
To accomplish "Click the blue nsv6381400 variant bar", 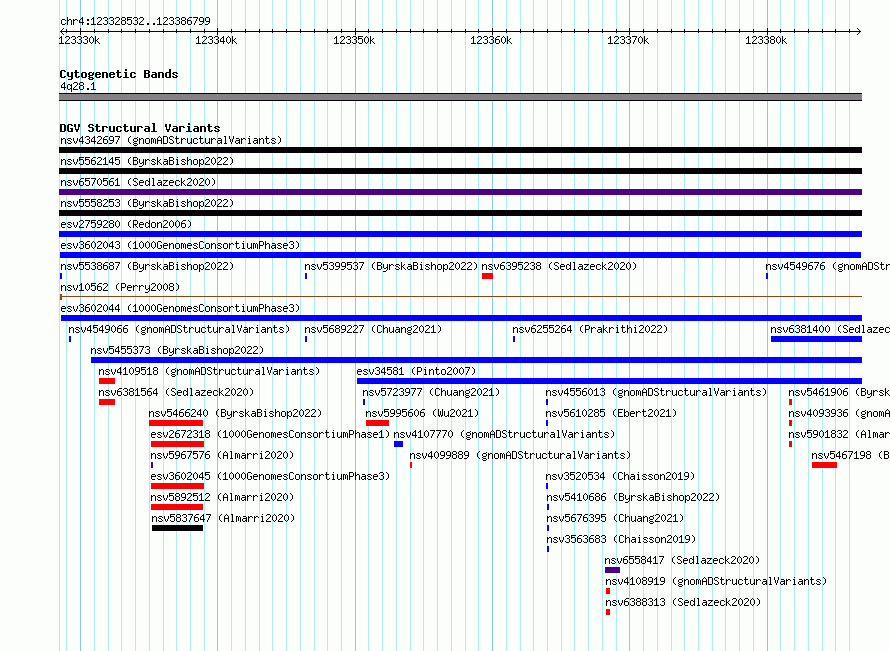I will [x=816, y=339].
